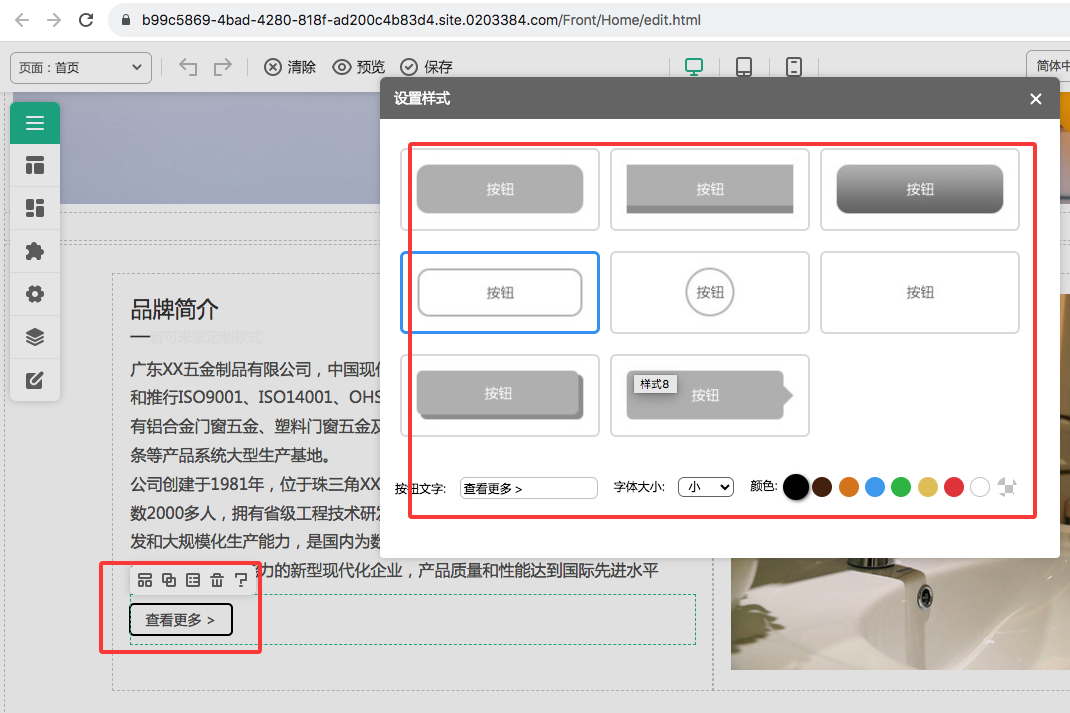Click the 清除 clear button
Viewport: 1070px width, 713px height.
pyautogui.click(x=290, y=67)
